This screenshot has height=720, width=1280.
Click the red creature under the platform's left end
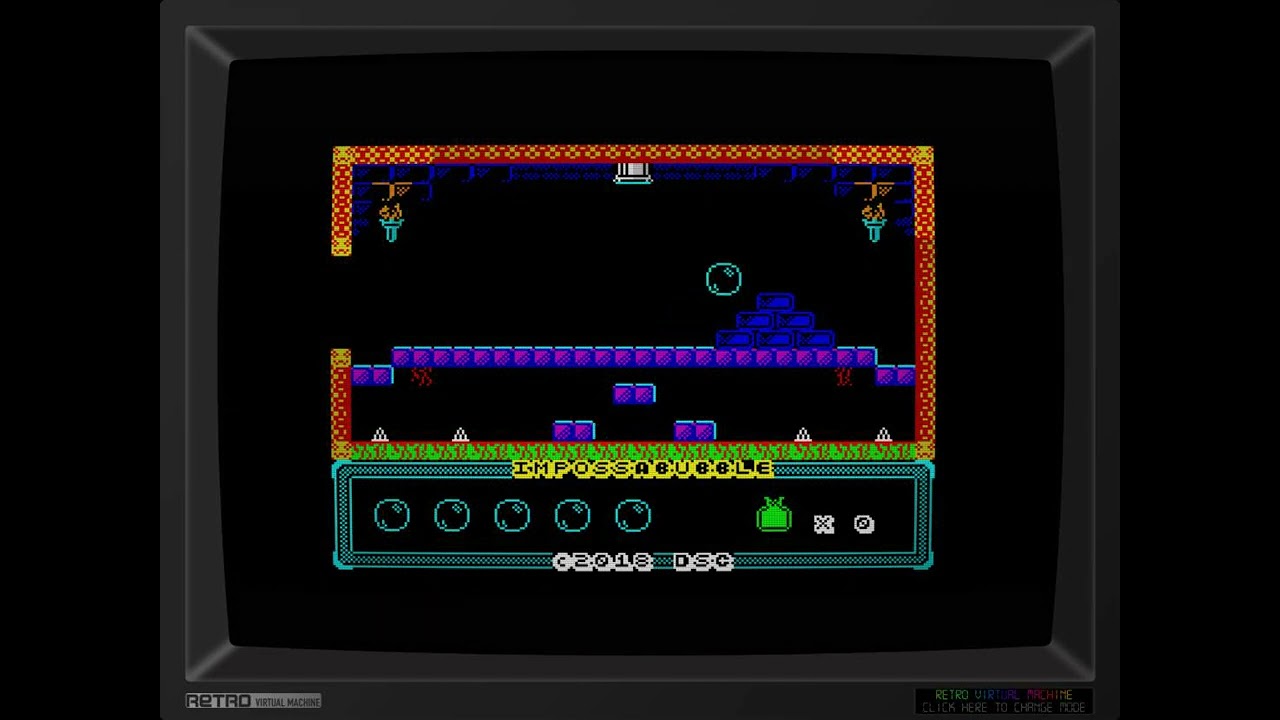(422, 376)
